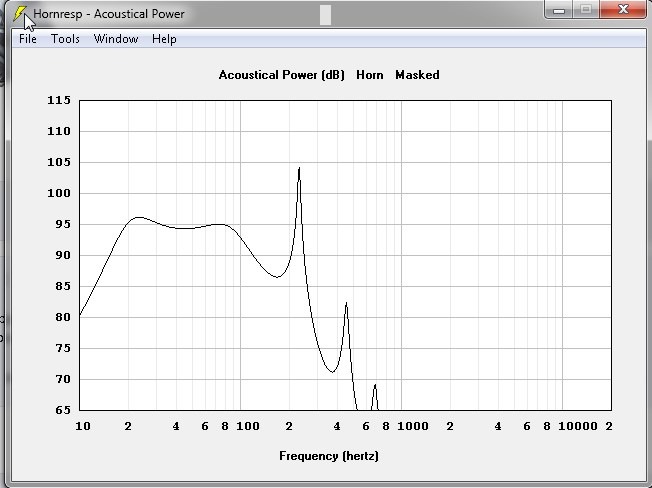Click the 70 dB y-axis value
The image size is (652, 488).
coord(63,379)
